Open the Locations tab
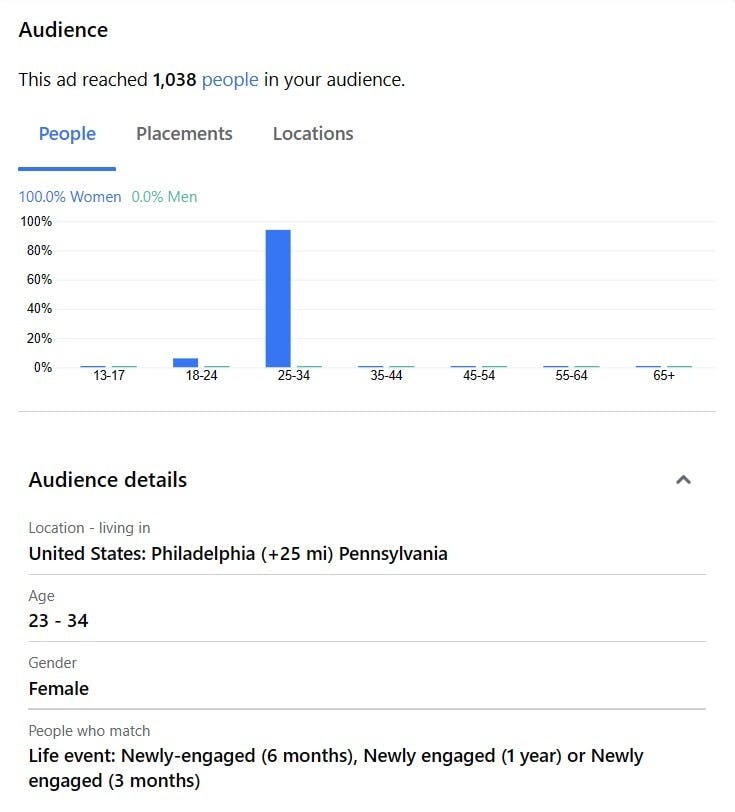This screenshot has height=812, width=735. (x=313, y=134)
